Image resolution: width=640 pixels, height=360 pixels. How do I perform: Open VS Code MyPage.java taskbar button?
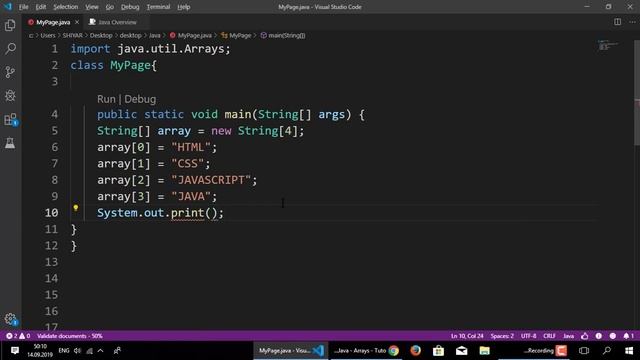290,350
